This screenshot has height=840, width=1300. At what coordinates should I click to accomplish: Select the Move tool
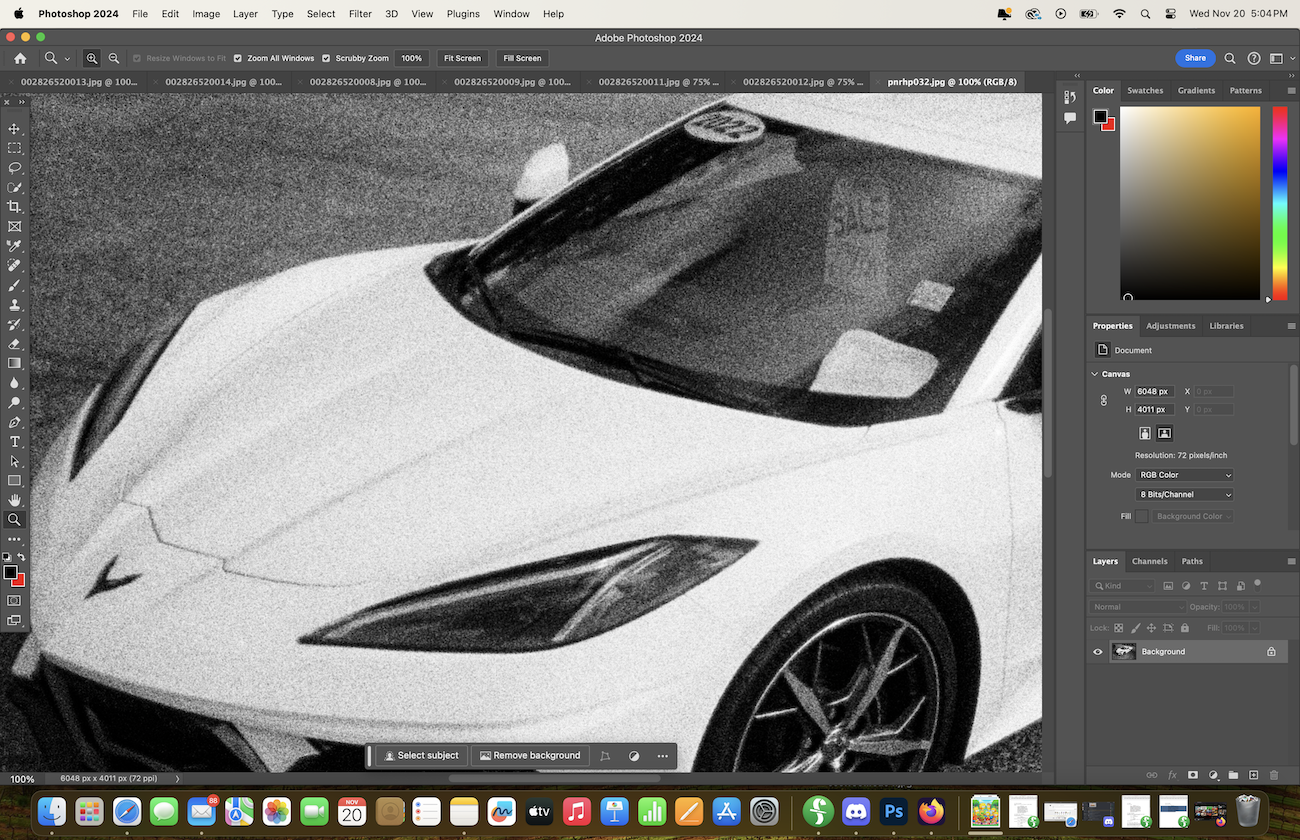pos(14,129)
